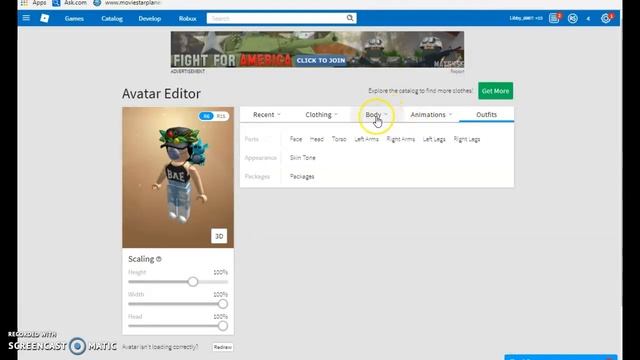The width and height of the screenshot is (640, 360).
Task: Expand the Clothing dropdown tab
Action: 321,115
